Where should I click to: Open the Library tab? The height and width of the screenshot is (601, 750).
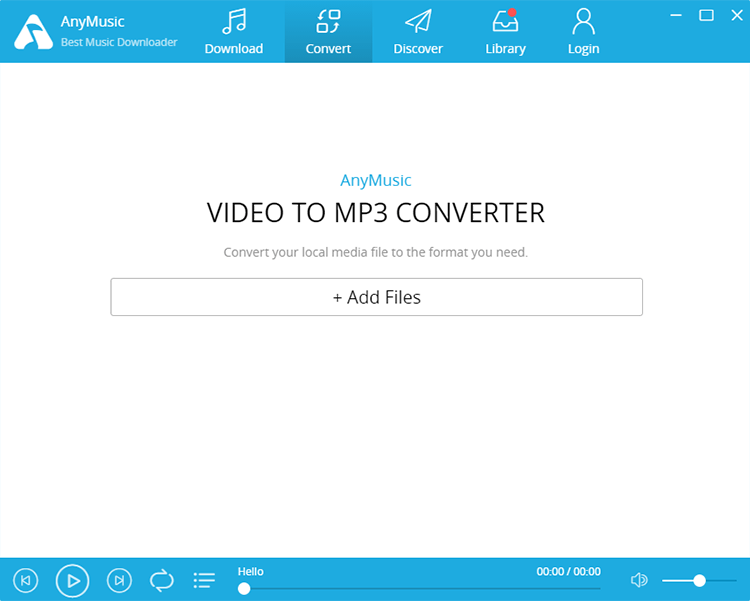(x=505, y=32)
